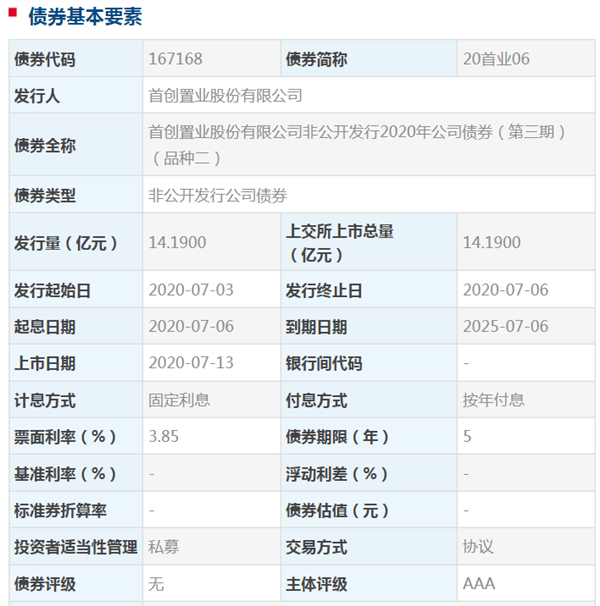Click the 按年付息 payment method value
The height and width of the screenshot is (606, 600).
493,400
